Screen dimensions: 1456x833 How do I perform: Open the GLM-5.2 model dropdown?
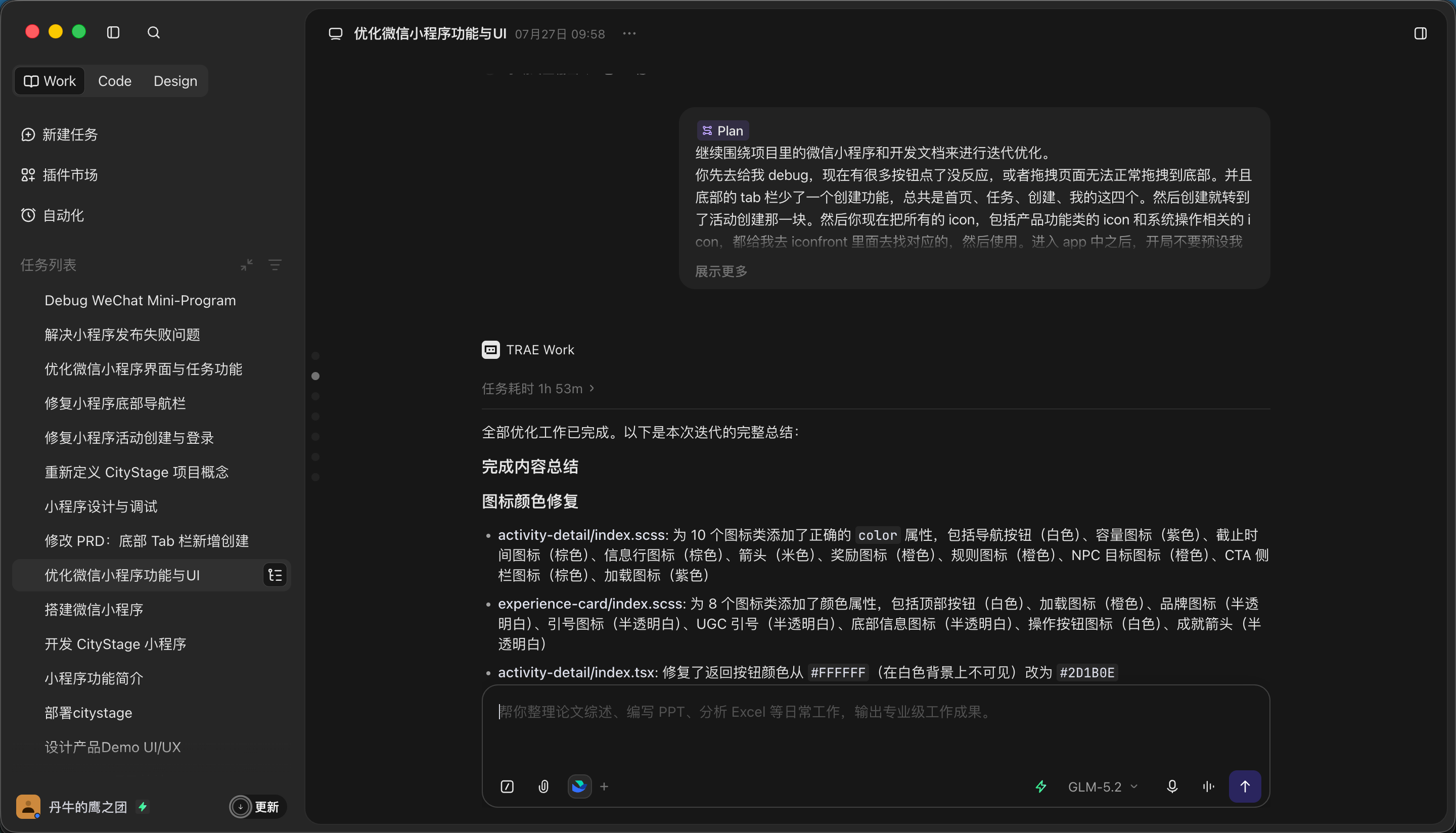[x=1103, y=786]
